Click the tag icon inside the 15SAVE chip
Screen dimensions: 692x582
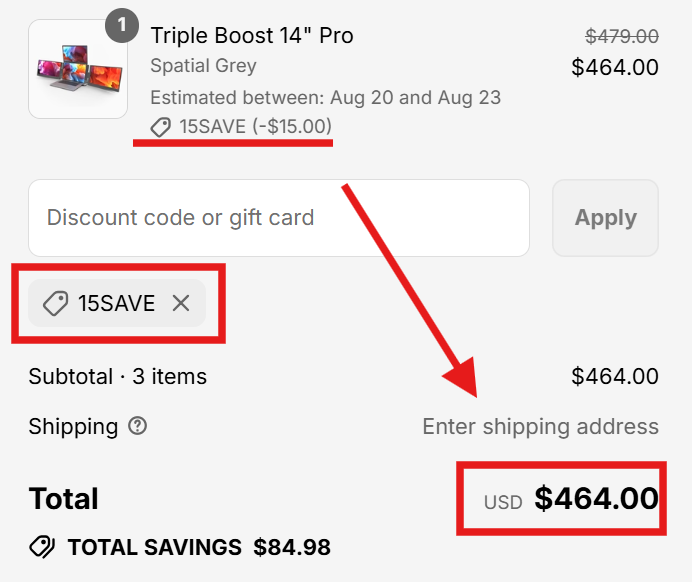55,303
